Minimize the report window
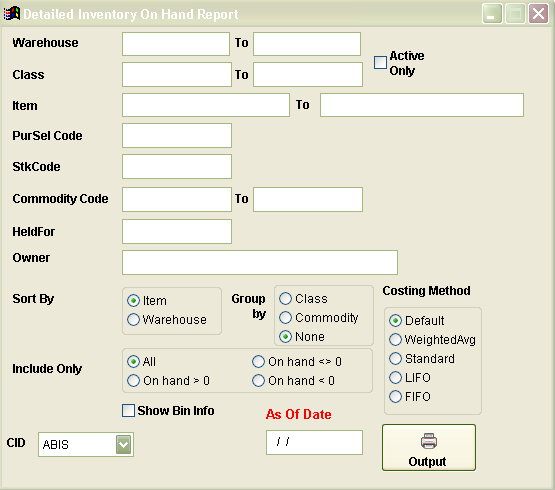The image size is (555, 490). (492, 14)
